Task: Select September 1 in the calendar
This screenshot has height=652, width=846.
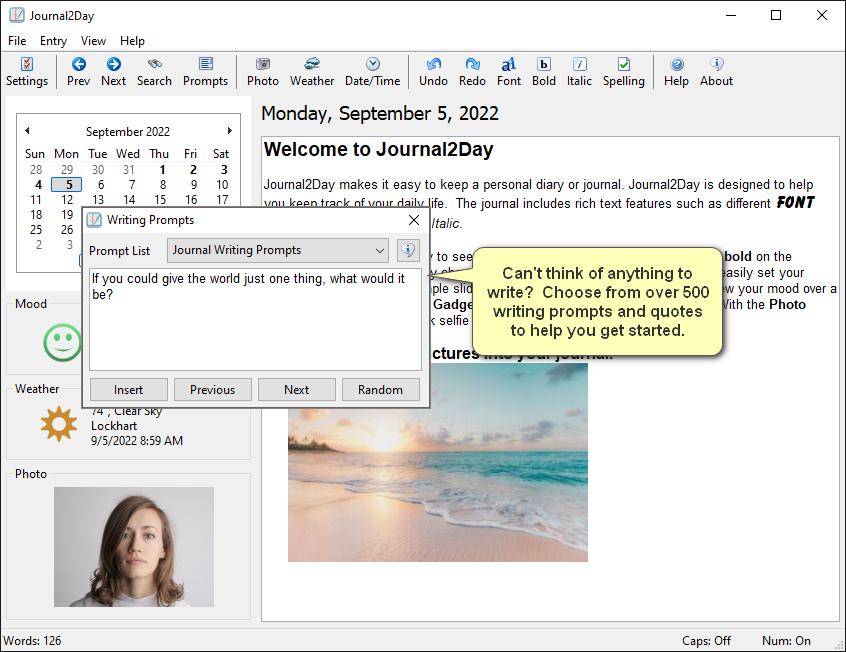Action: (x=162, y=169)
